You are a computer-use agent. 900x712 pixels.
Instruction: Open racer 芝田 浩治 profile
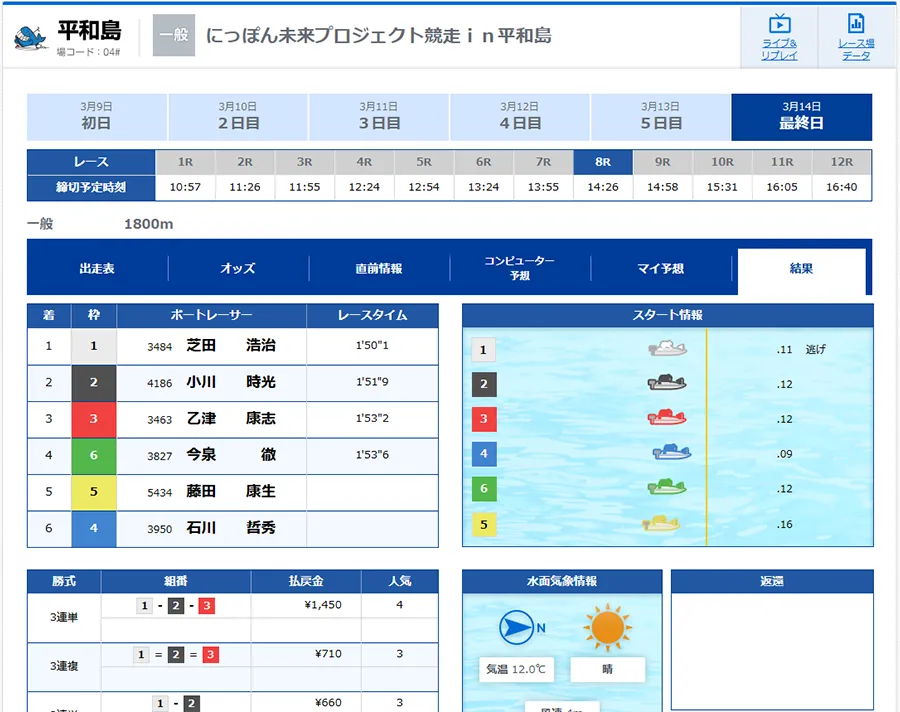(231, 346)
